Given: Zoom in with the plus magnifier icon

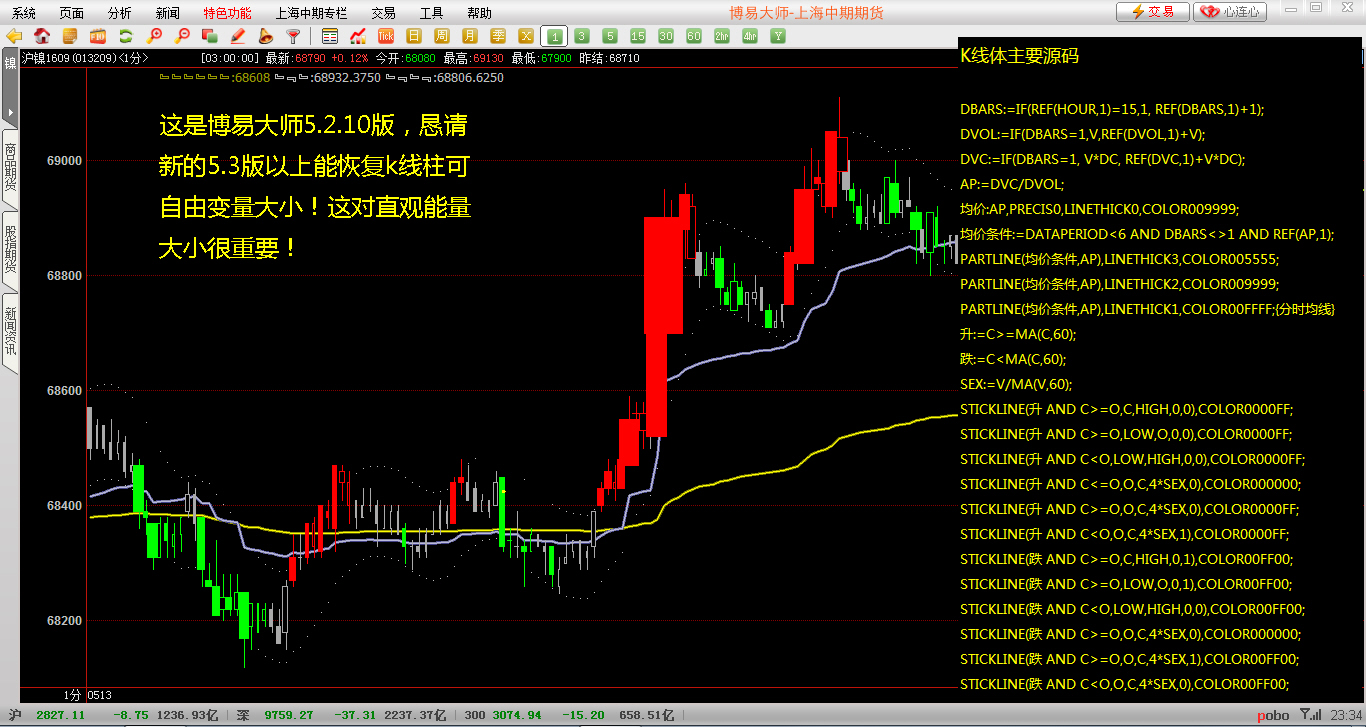Looking at the screenshot, I should [x=154, y=36].
